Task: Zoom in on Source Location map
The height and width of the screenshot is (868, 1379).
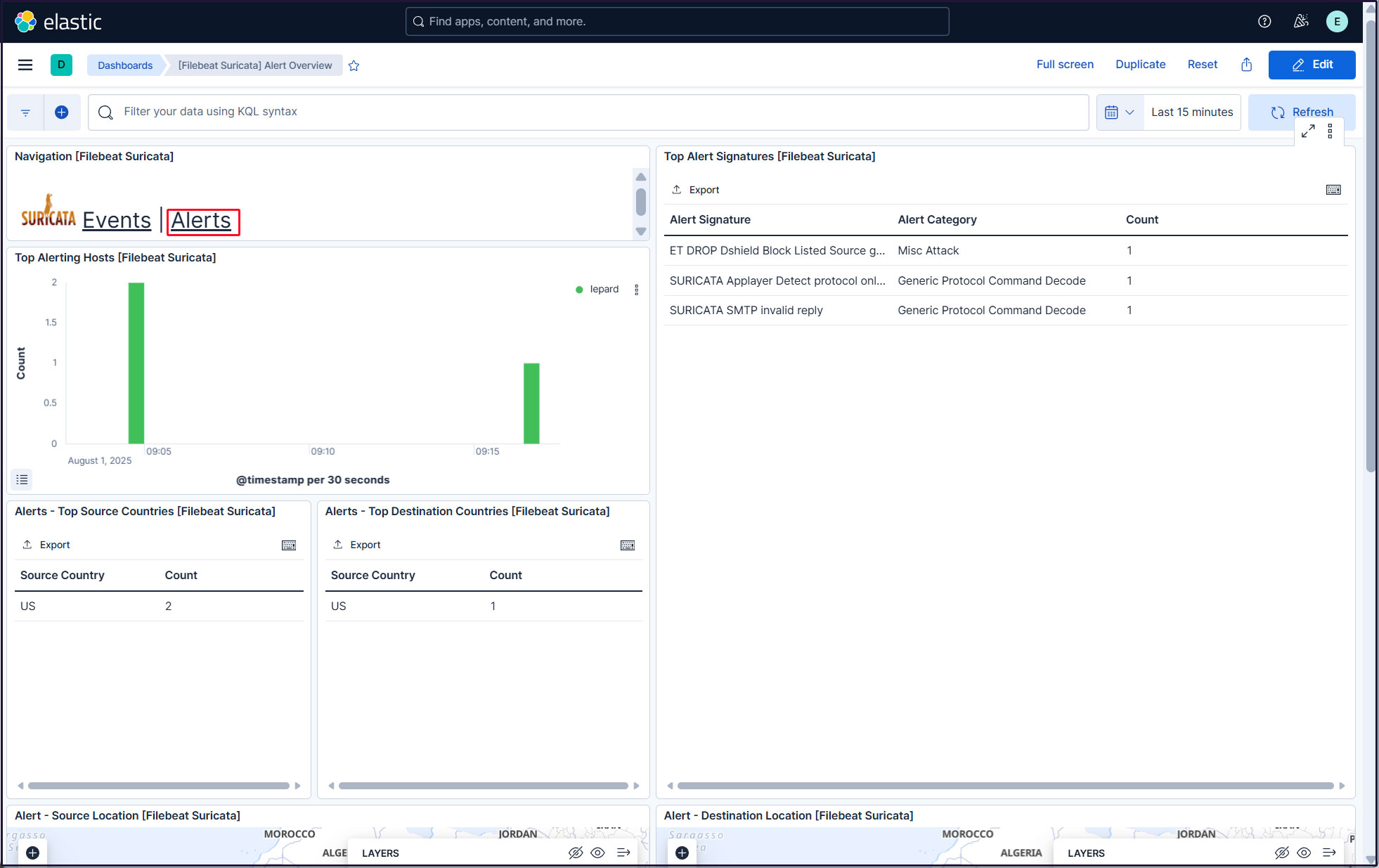Action: (x=32, y=853)
